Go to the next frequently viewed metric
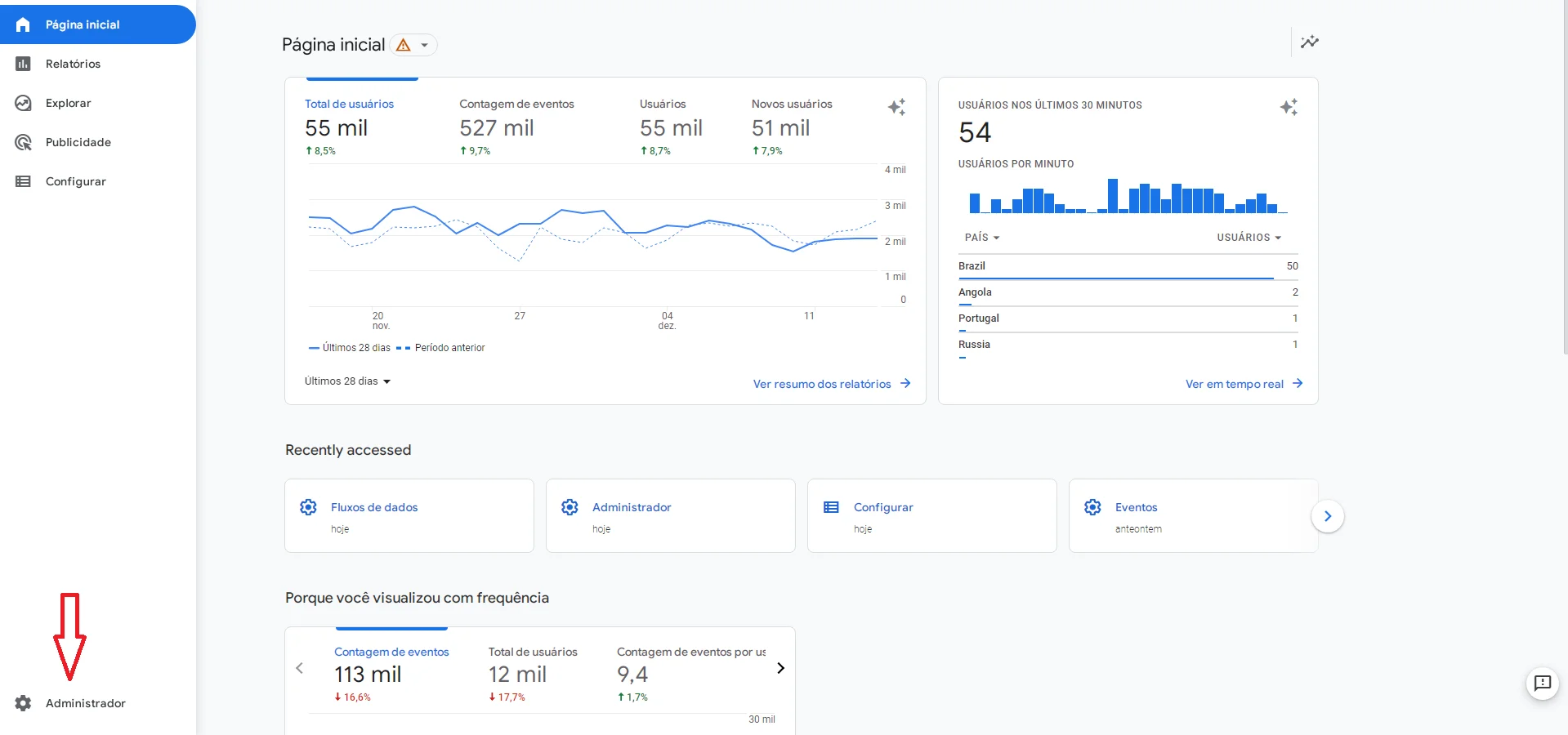 [x=780, y=668]
